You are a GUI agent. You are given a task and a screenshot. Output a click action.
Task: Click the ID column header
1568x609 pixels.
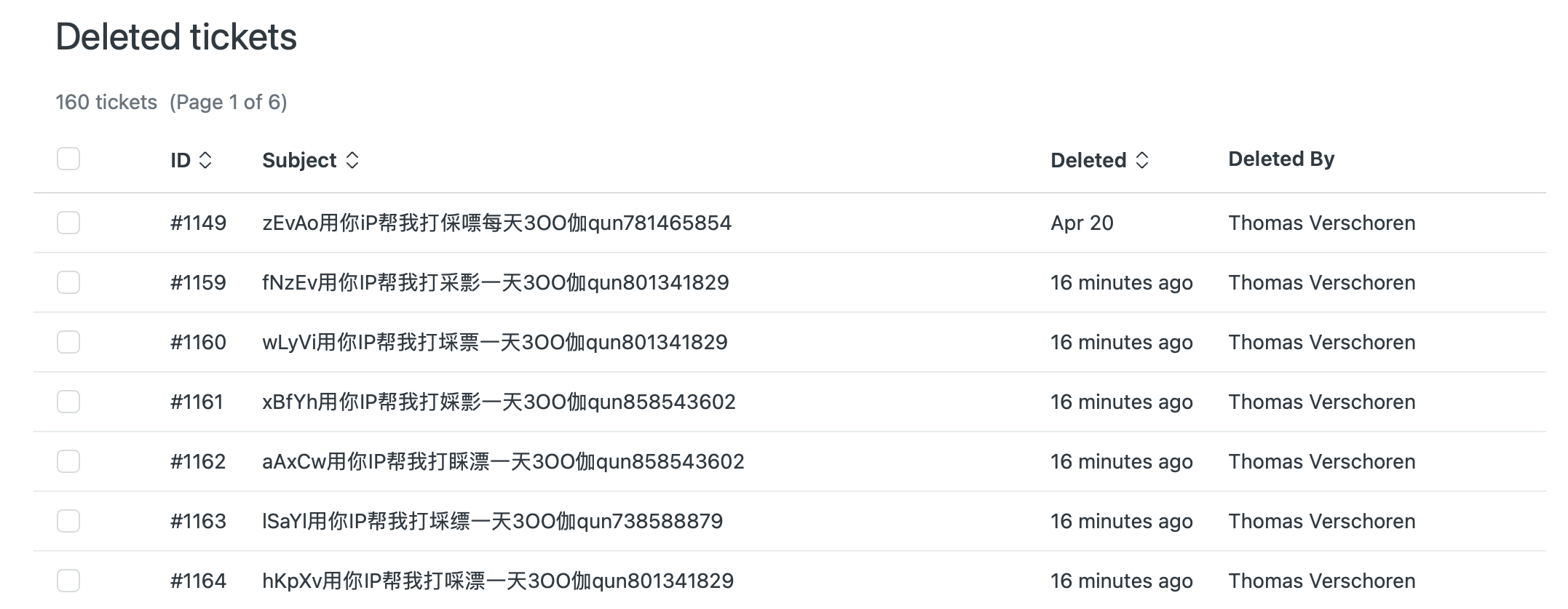[x=181, y=160]
